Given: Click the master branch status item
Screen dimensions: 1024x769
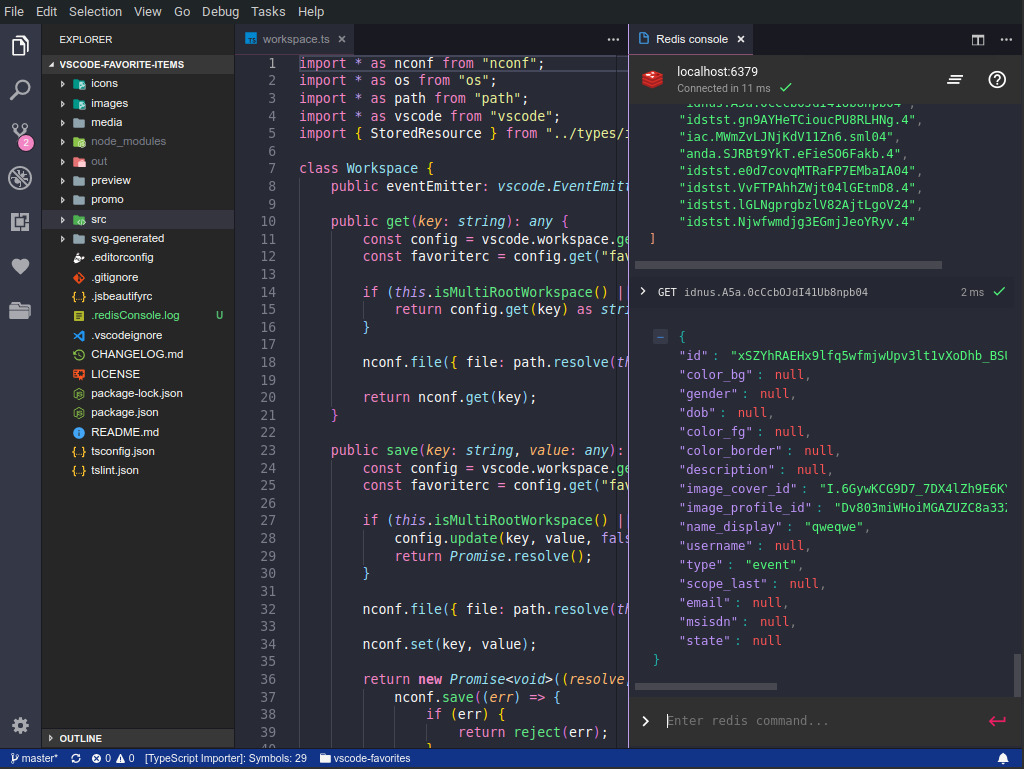Looking at the screenshot, I should (34, 758).
